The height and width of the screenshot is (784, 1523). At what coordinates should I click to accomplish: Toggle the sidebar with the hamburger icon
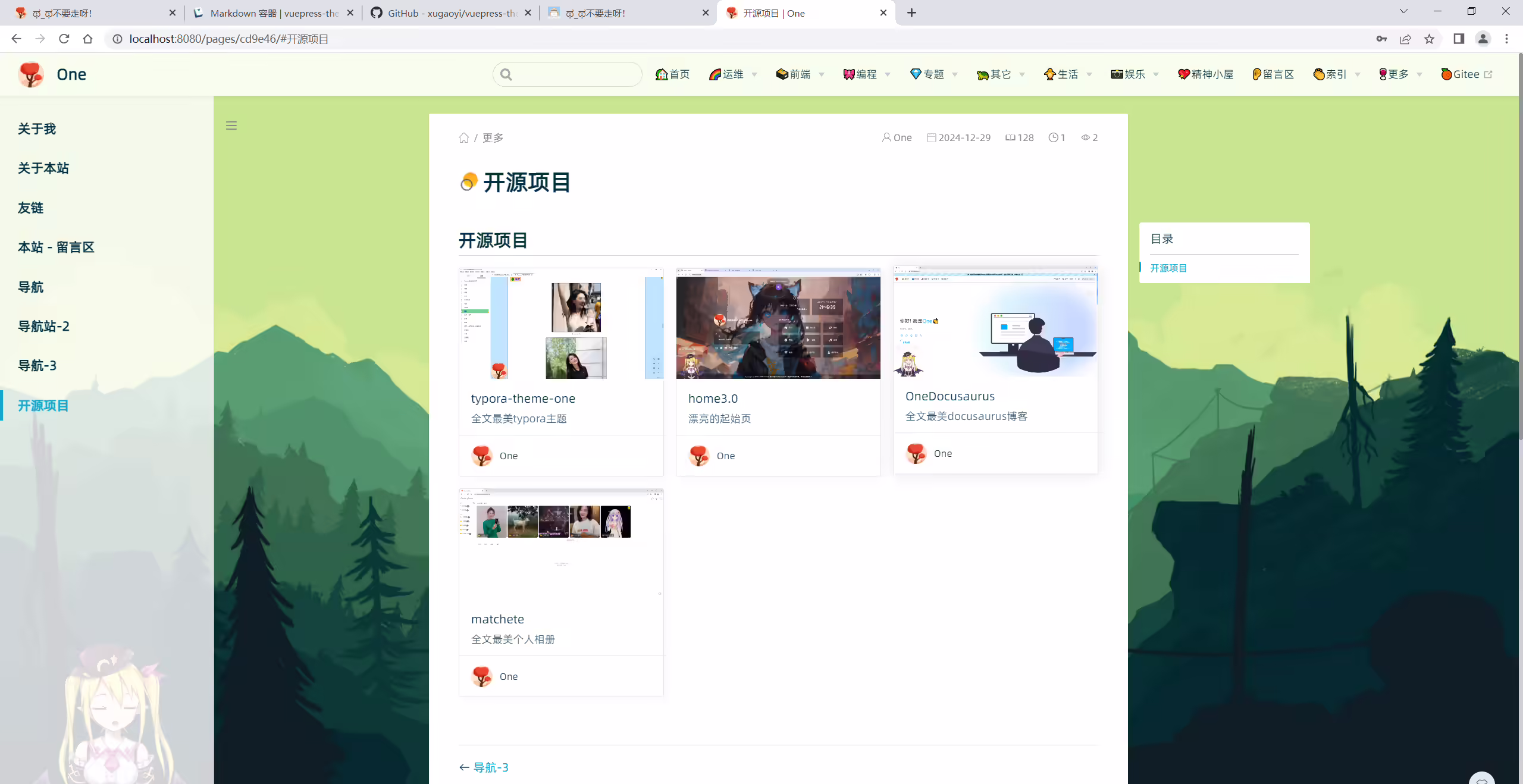click(231, 126)
